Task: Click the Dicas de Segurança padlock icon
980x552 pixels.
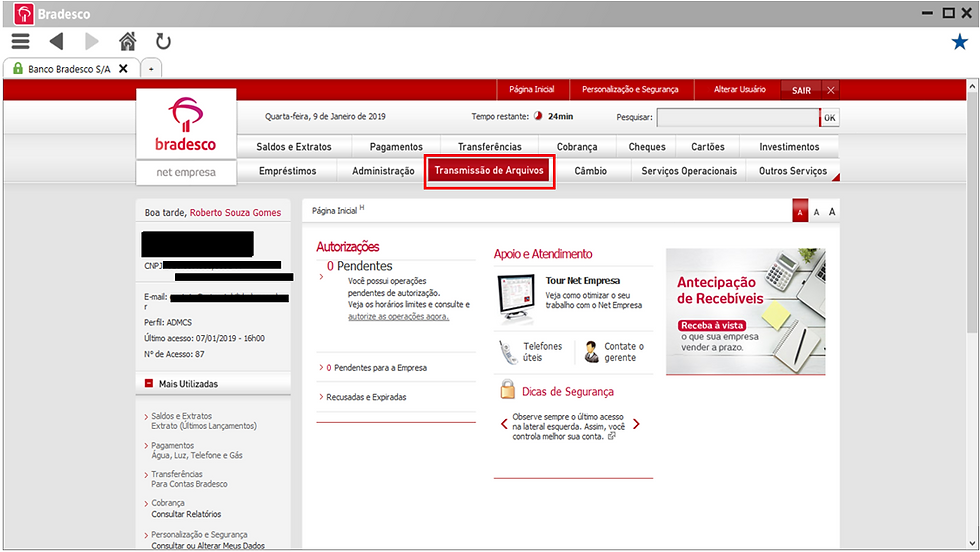Action: point(508,389)
